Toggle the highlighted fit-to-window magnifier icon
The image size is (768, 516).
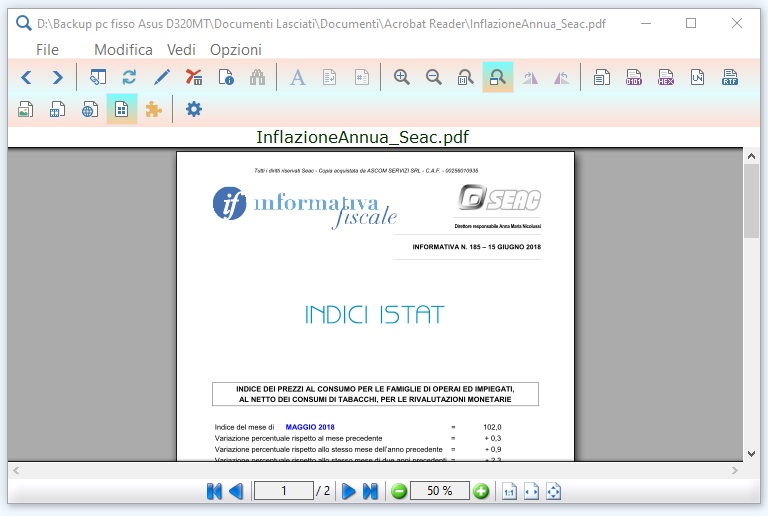(498, 77)
